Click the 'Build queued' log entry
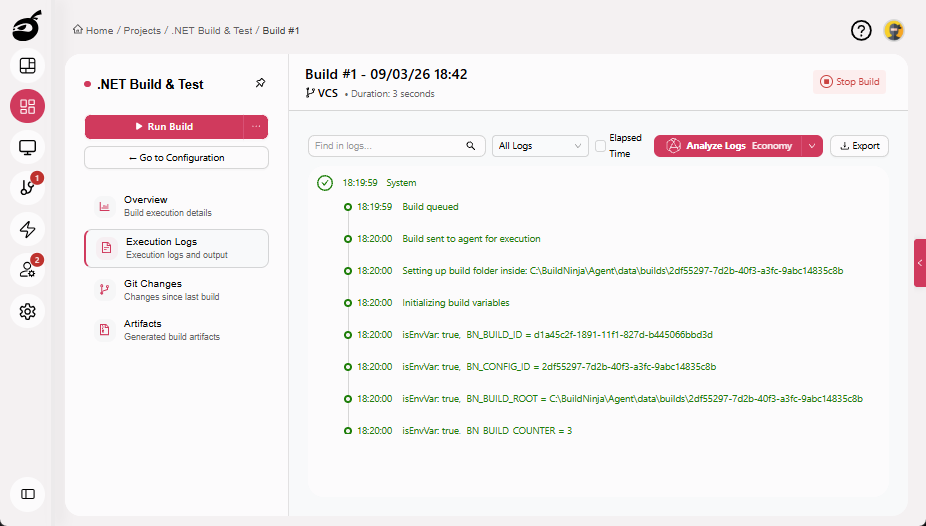 430,207
